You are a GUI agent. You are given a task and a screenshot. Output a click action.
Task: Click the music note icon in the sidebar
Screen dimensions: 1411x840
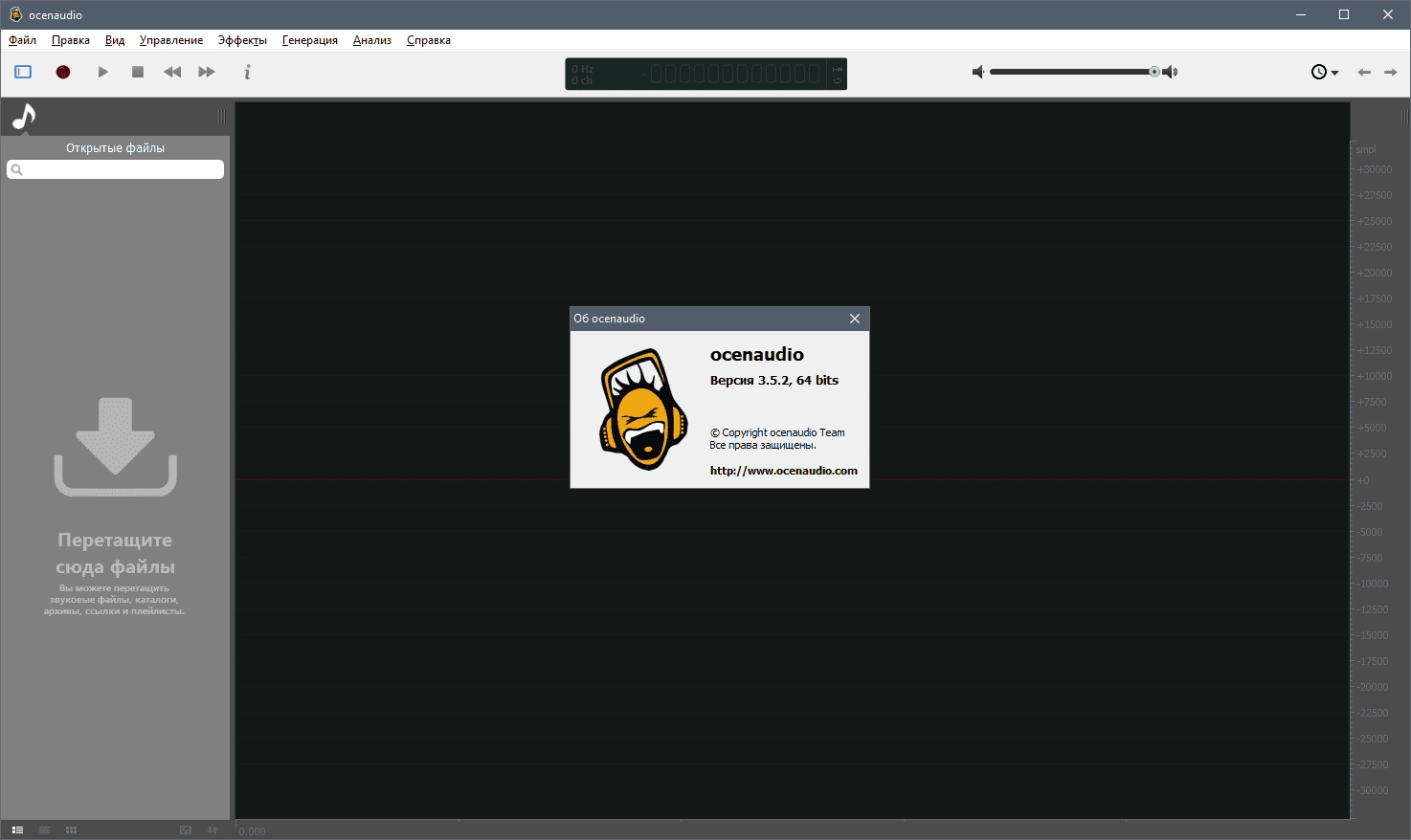23,117
